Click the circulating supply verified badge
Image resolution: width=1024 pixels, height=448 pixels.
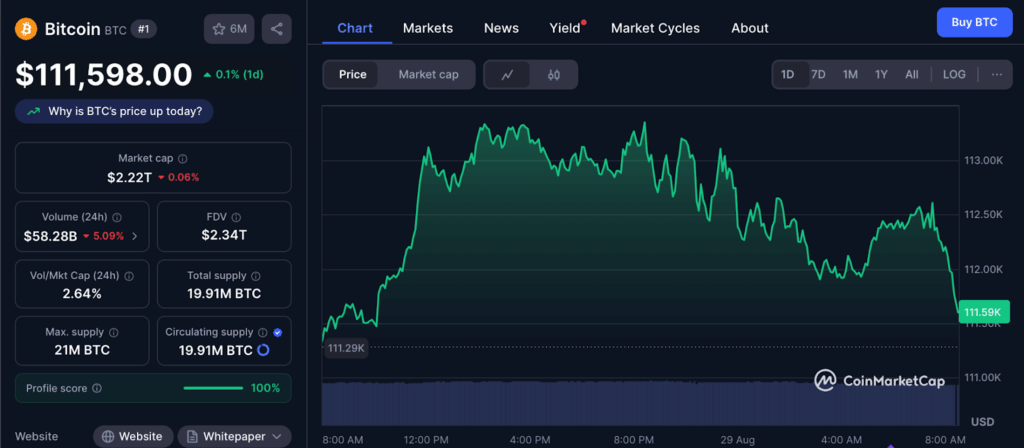[x=277, y=333]
